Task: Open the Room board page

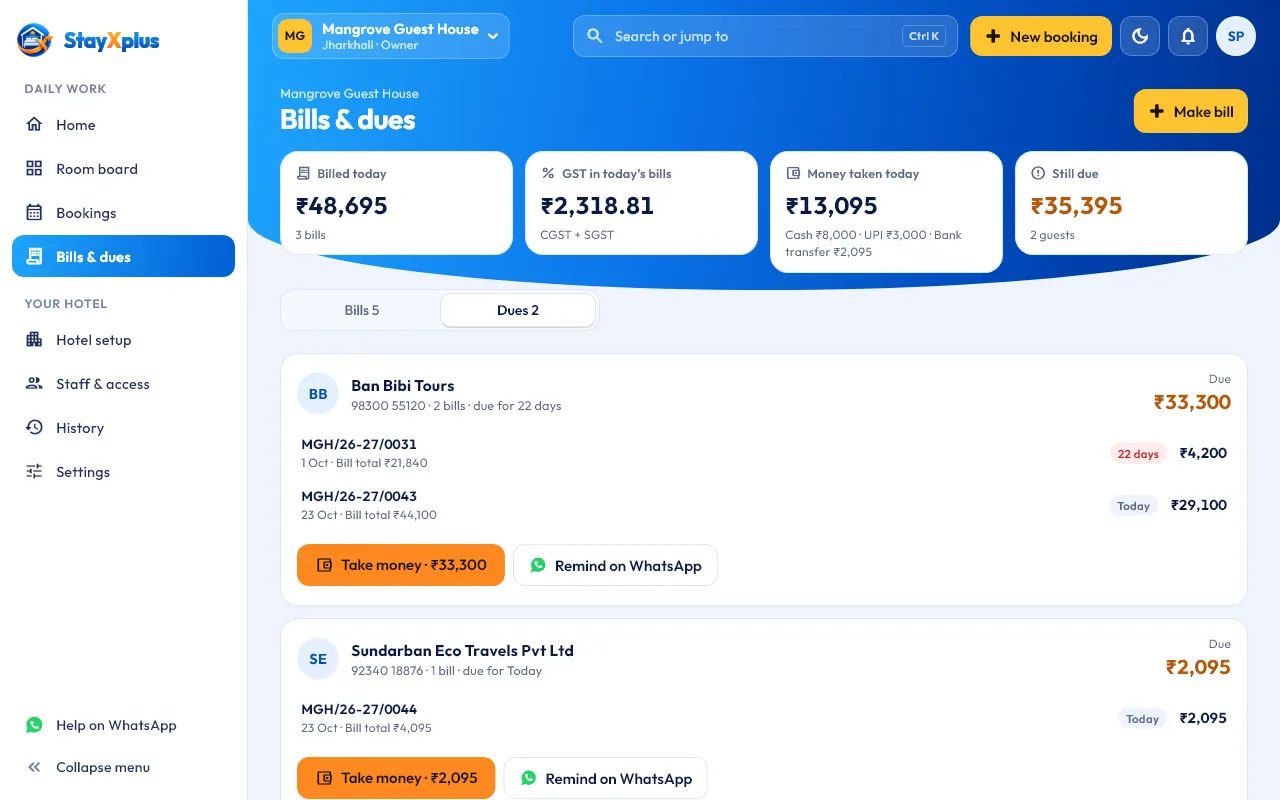Action: [123, 169]
